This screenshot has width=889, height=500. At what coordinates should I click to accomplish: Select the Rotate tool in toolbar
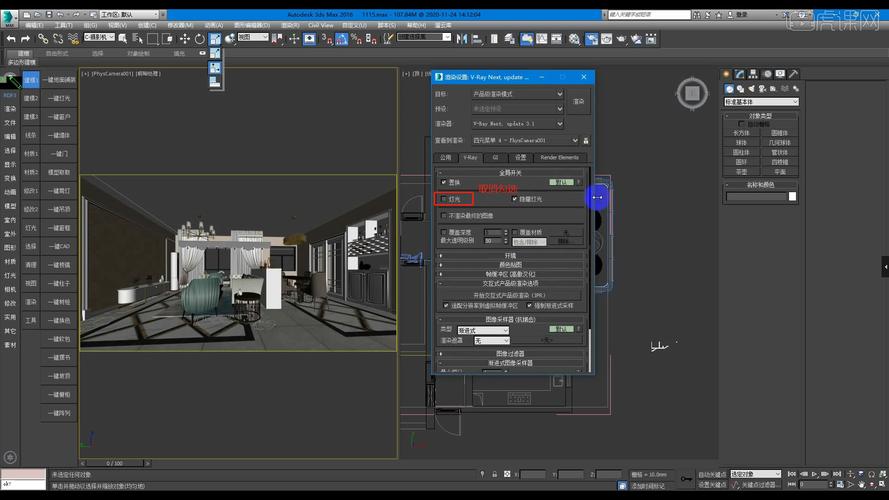coord(201,39)
